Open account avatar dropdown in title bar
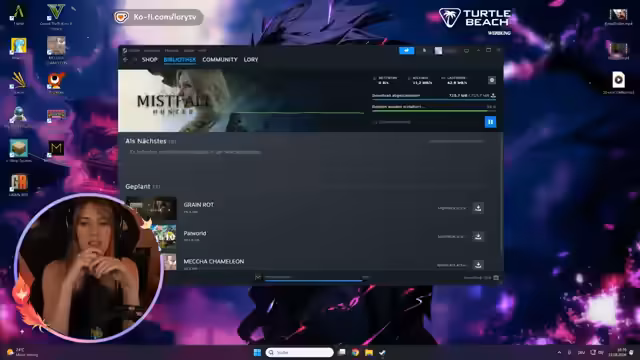The image size is (640, 360). (445, 51)
